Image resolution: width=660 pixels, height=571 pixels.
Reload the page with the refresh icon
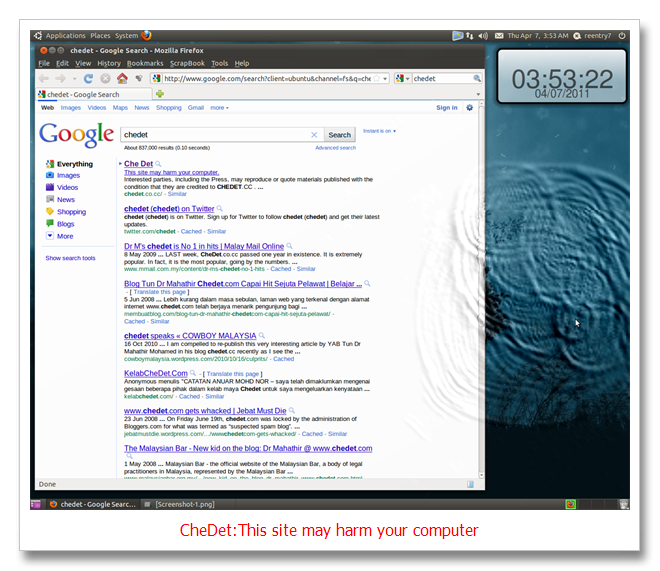88,78
